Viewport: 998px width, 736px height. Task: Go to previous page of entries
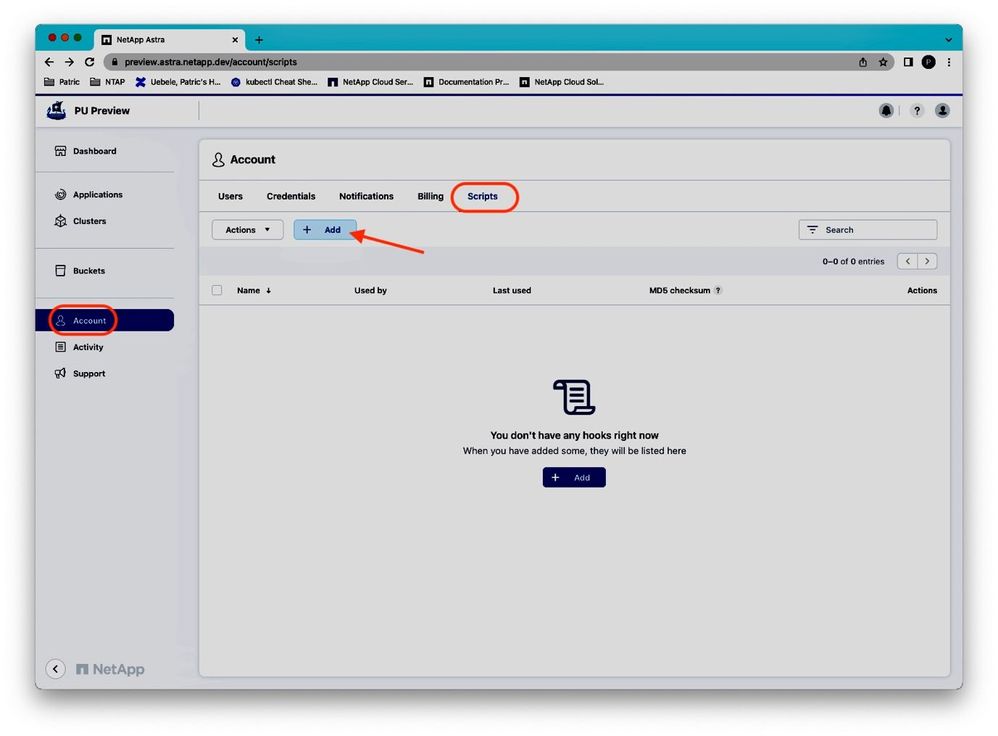[x=908, y=261]
